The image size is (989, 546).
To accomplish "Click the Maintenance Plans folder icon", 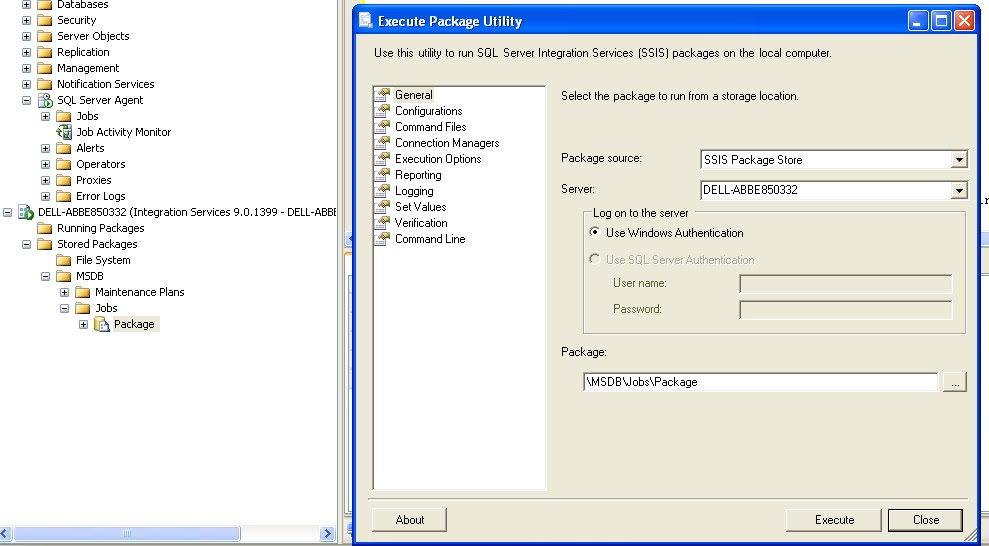I will 82,292.
